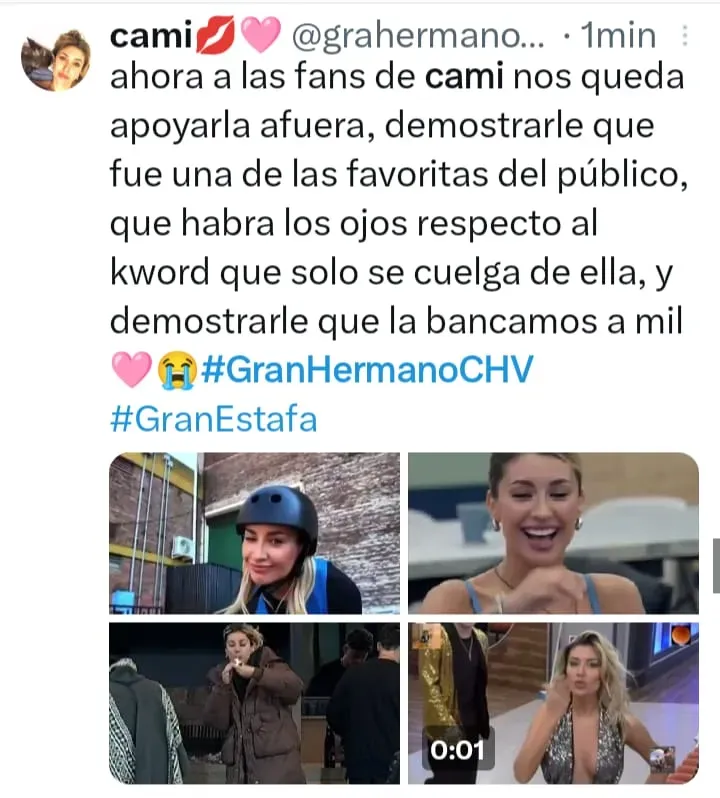Open the #GranHermanoCHV hashtag
Image resolution: width=720 pixels, height=798 pixels.
click(367, 370)
